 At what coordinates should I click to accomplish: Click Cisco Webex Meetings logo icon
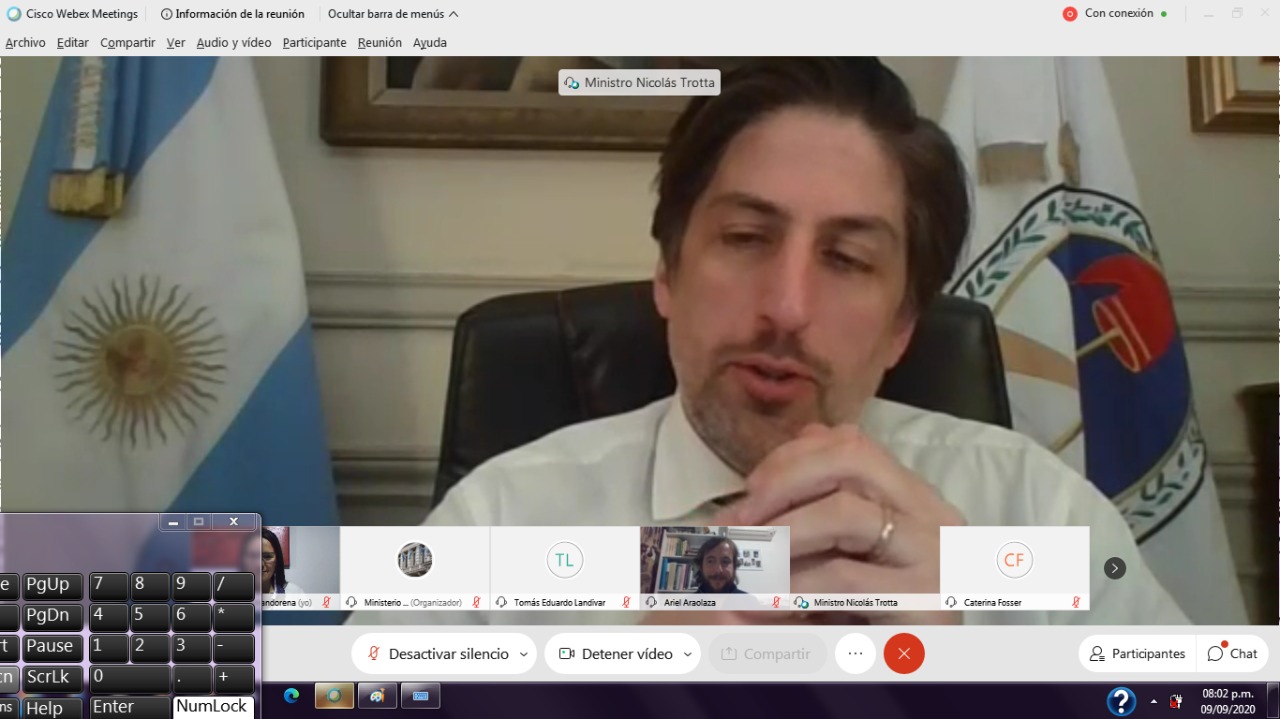point(14,14)
